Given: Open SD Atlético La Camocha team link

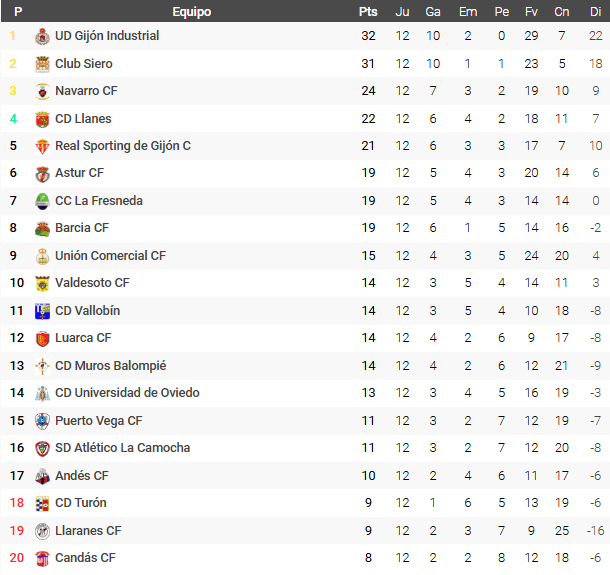Looking at the screenshot, I should click(x=123, y=448).
